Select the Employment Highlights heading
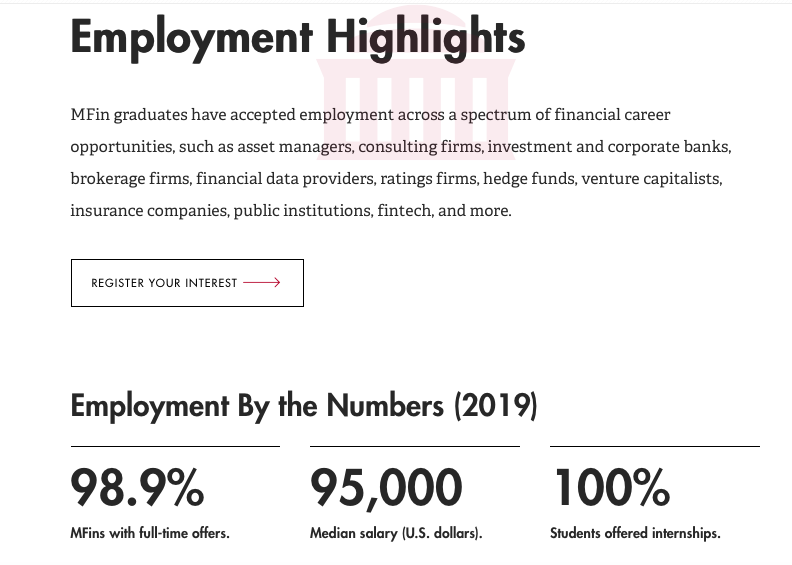 (x=298, y=37)
